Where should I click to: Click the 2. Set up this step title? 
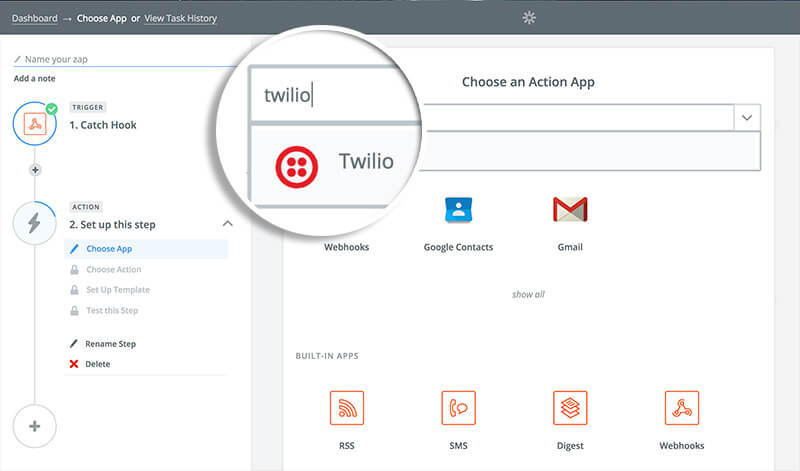pos(112,225)
